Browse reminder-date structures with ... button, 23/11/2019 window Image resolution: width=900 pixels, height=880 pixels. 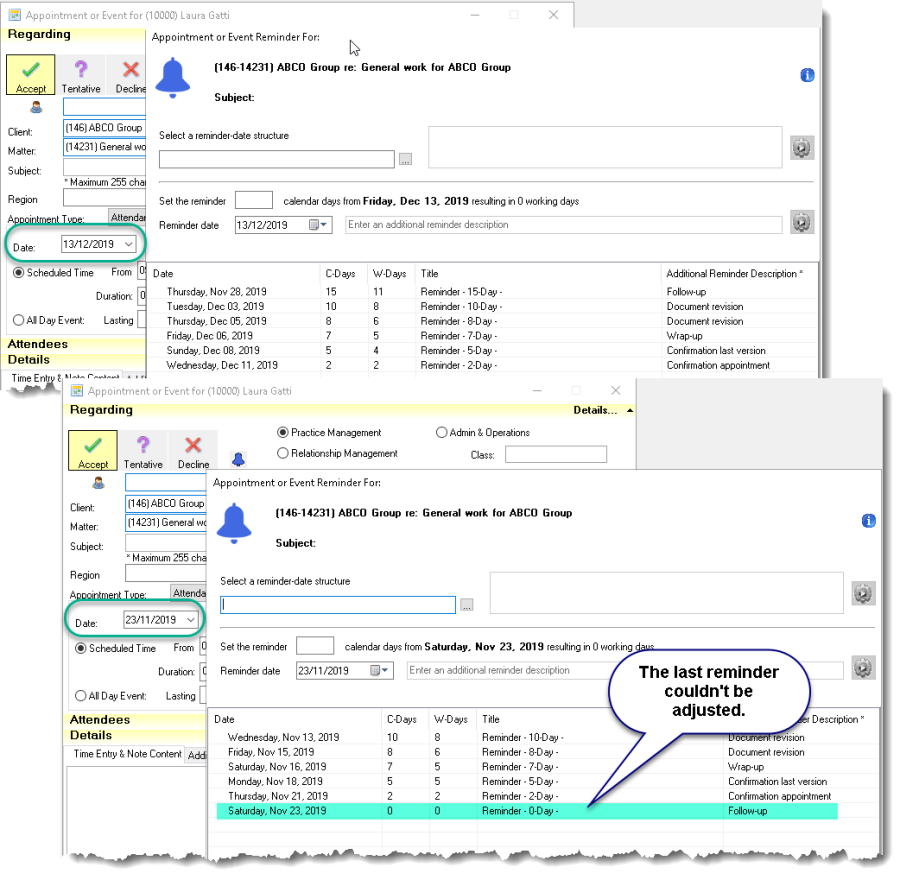click(467, 605)
